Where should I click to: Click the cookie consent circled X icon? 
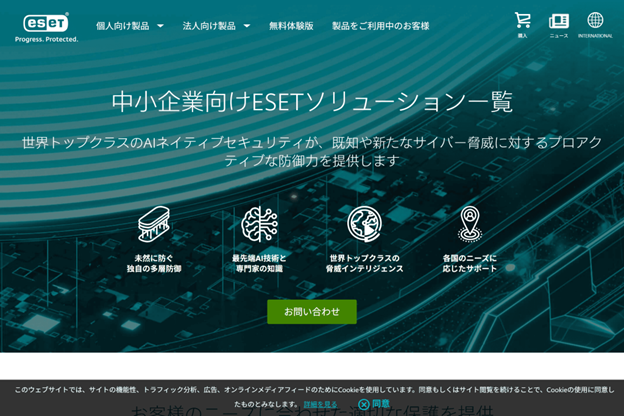pos(363,404)
